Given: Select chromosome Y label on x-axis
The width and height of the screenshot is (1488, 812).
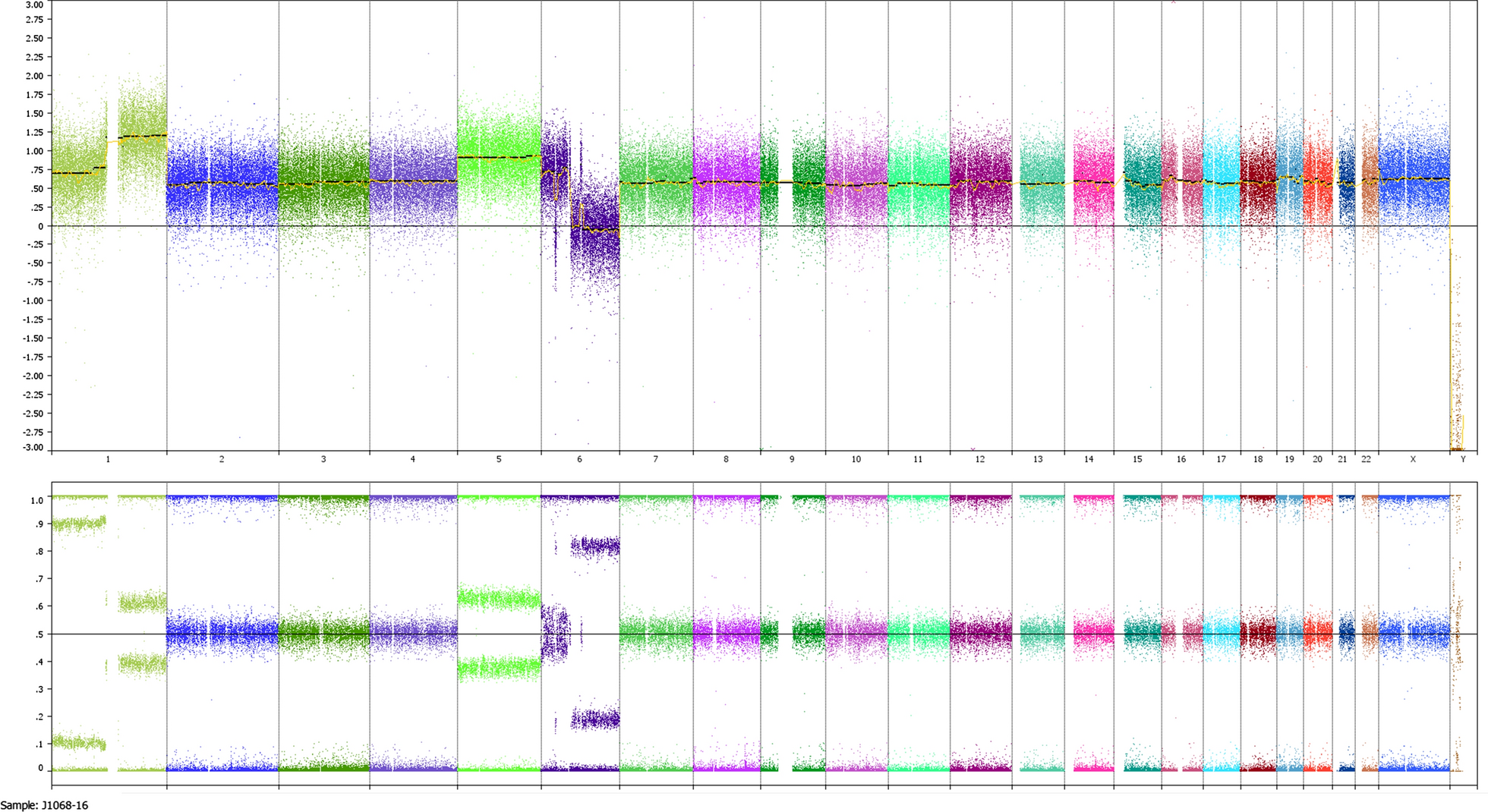Looking at the screenshot, I should coord(1463,459).
